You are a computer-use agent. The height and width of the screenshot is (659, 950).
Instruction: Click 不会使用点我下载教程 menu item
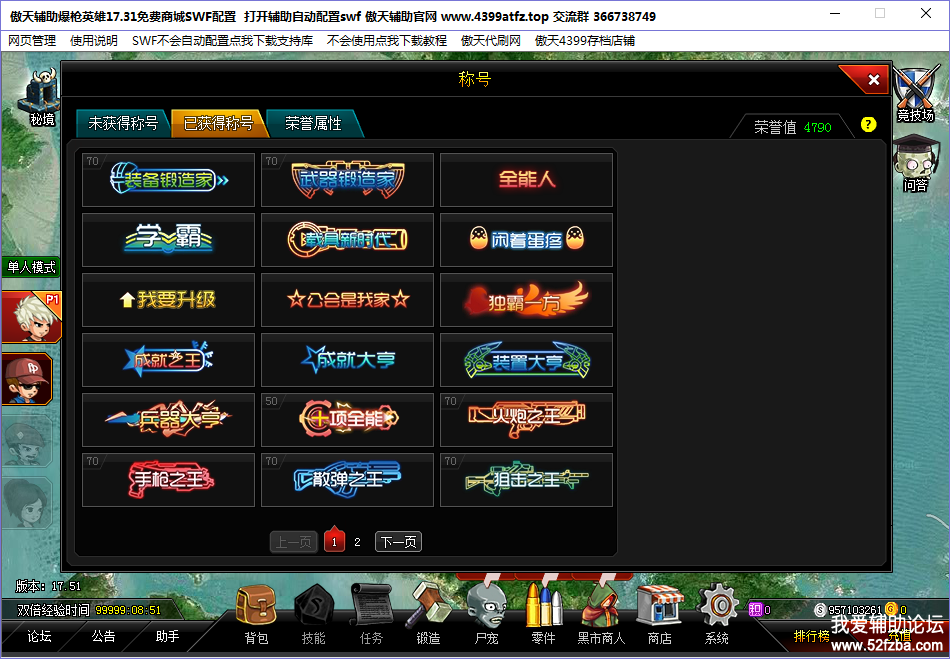click(x=387, y=41)
